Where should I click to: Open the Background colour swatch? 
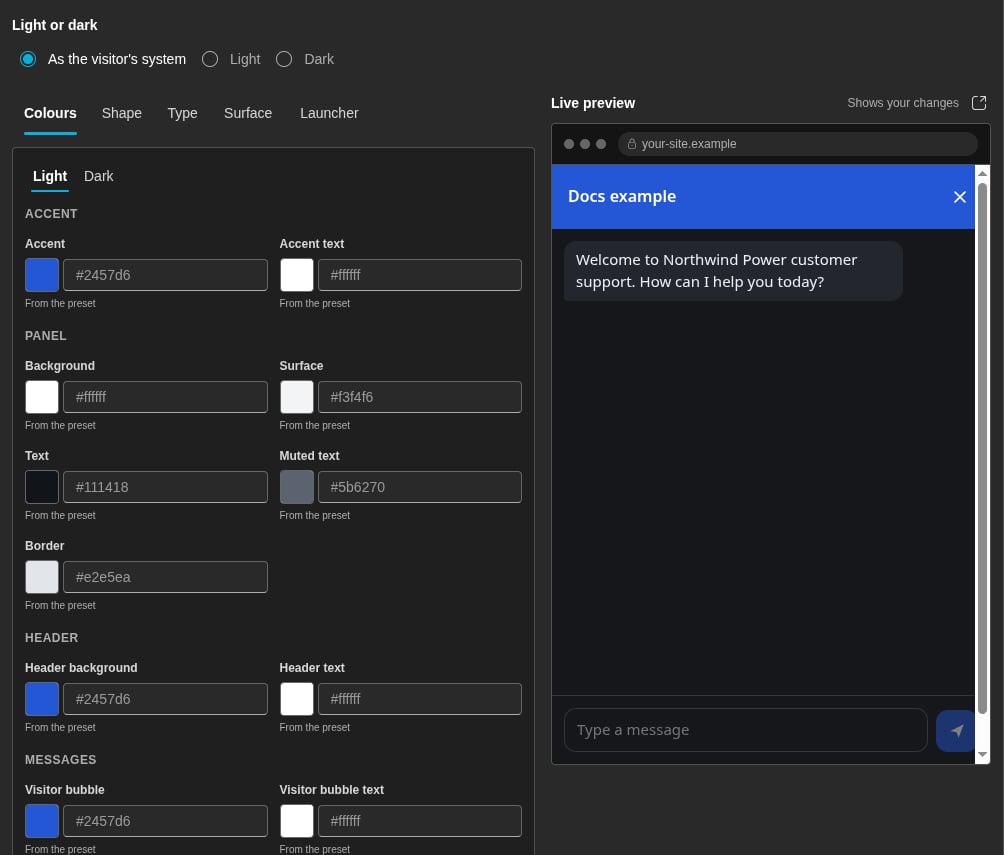(42, 397)
